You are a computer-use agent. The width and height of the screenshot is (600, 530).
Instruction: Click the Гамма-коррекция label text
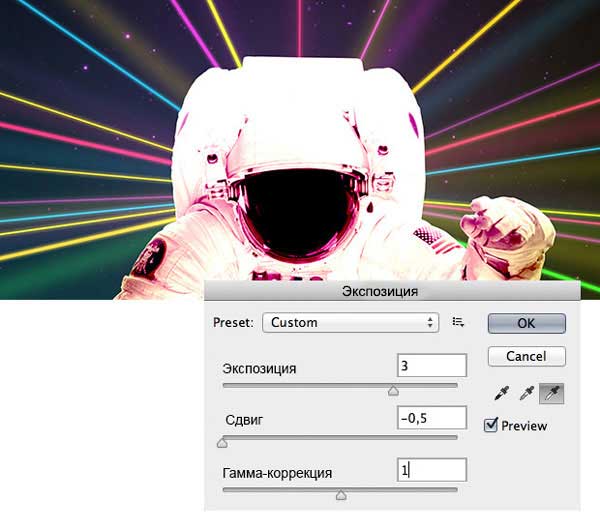pyautogui.click(x=277, y=472)
